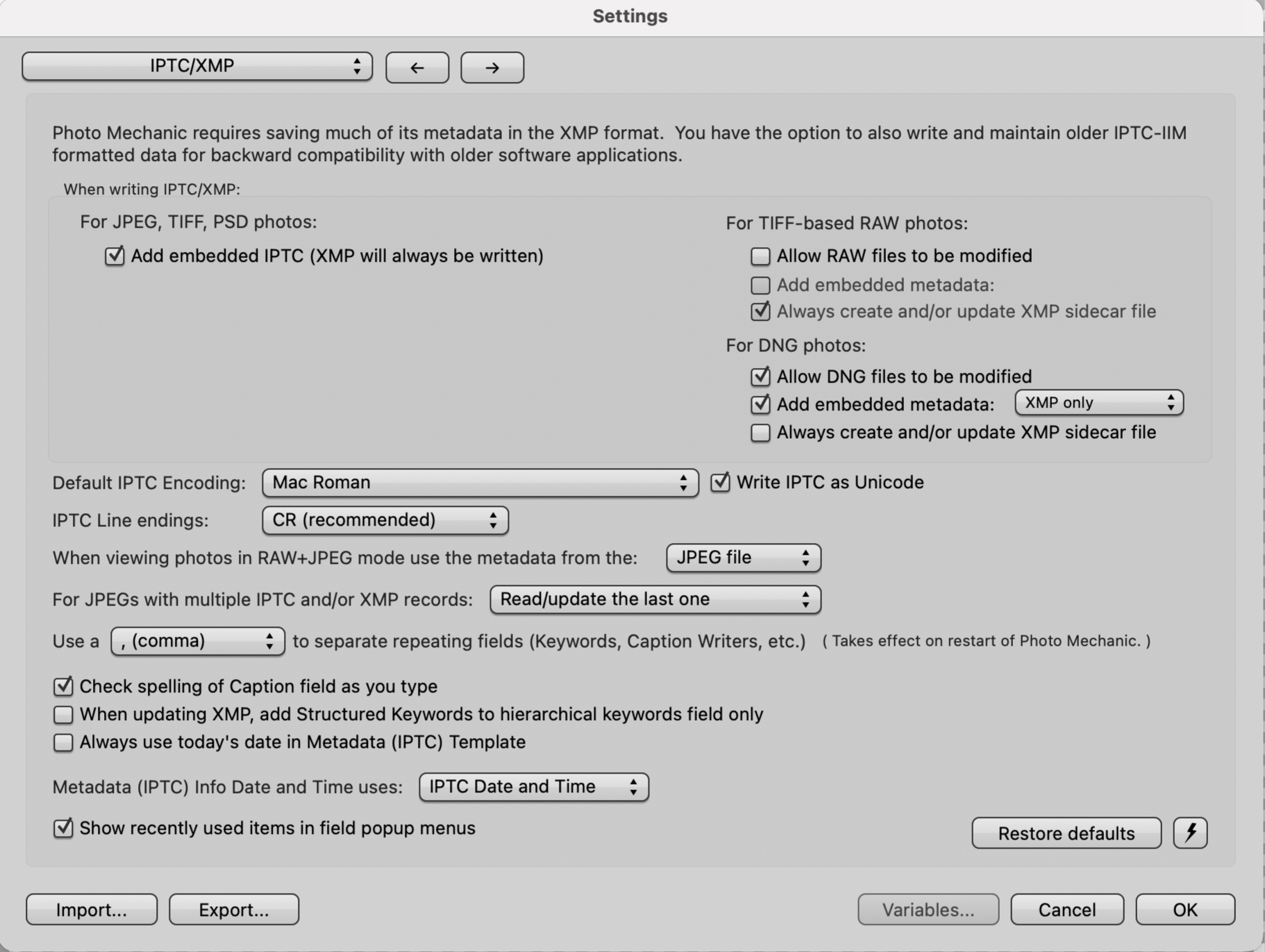Enable Structured Keywords to hierarchical field only
1265x952 pixels.
click(x=63, y=715)
